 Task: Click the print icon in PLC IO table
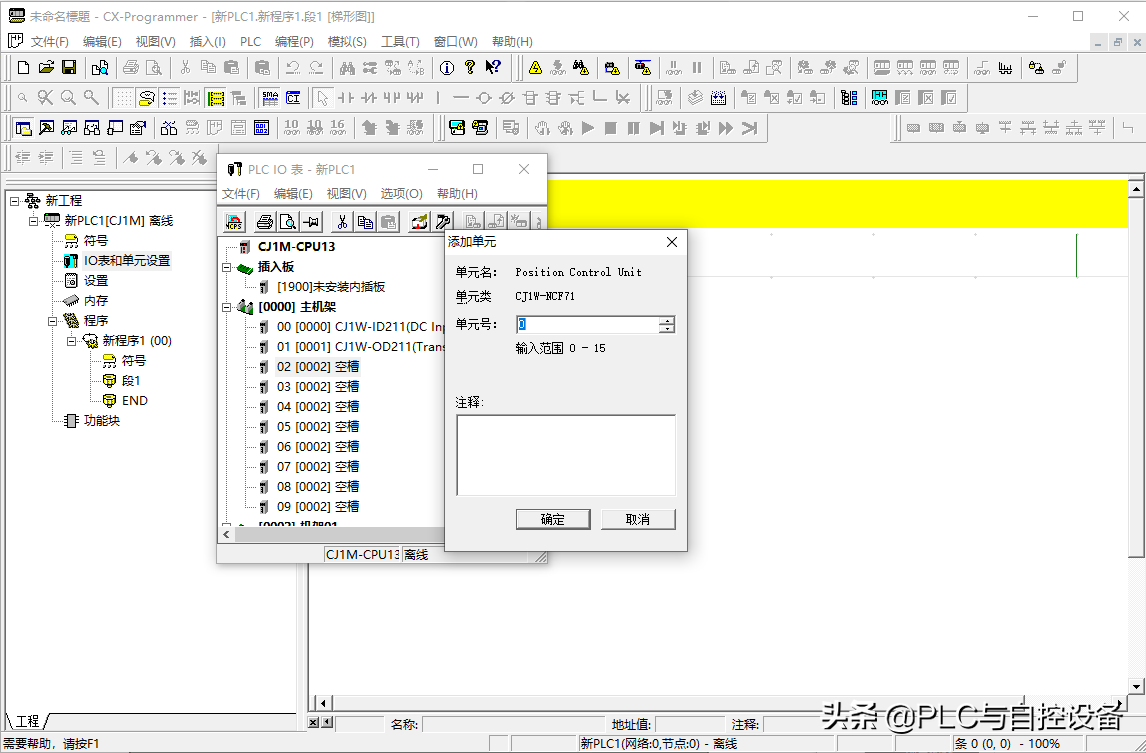[264, 222]
